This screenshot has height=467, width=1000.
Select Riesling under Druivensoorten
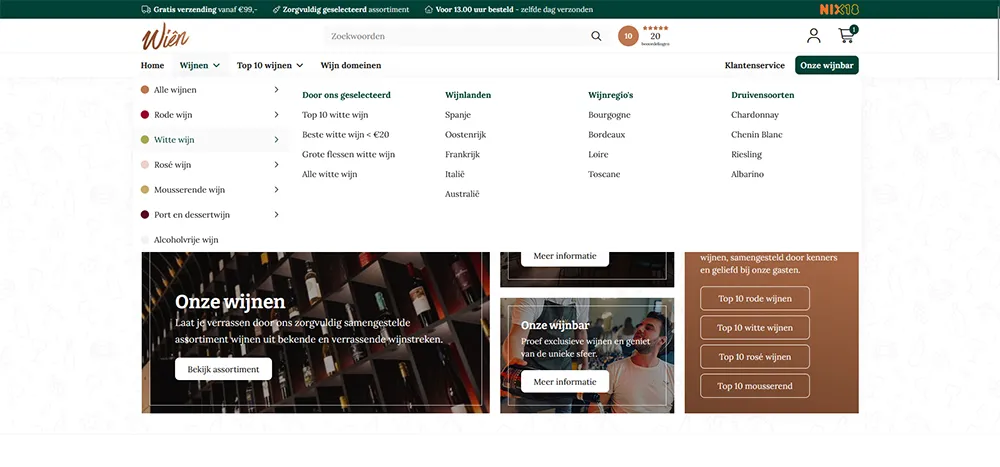tap(746, 154)
